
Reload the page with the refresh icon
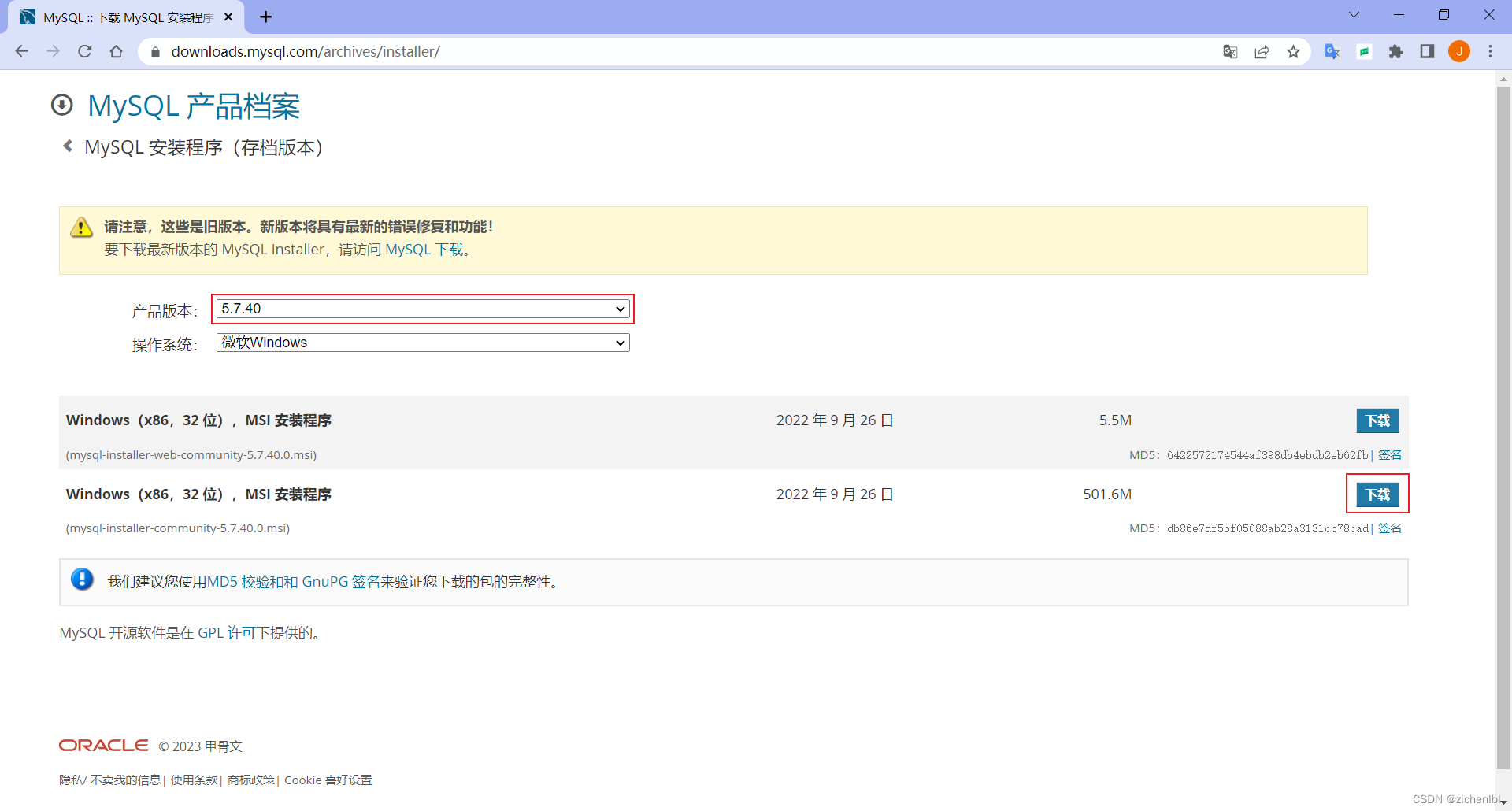pyautogui.click(x=85, y=51)
